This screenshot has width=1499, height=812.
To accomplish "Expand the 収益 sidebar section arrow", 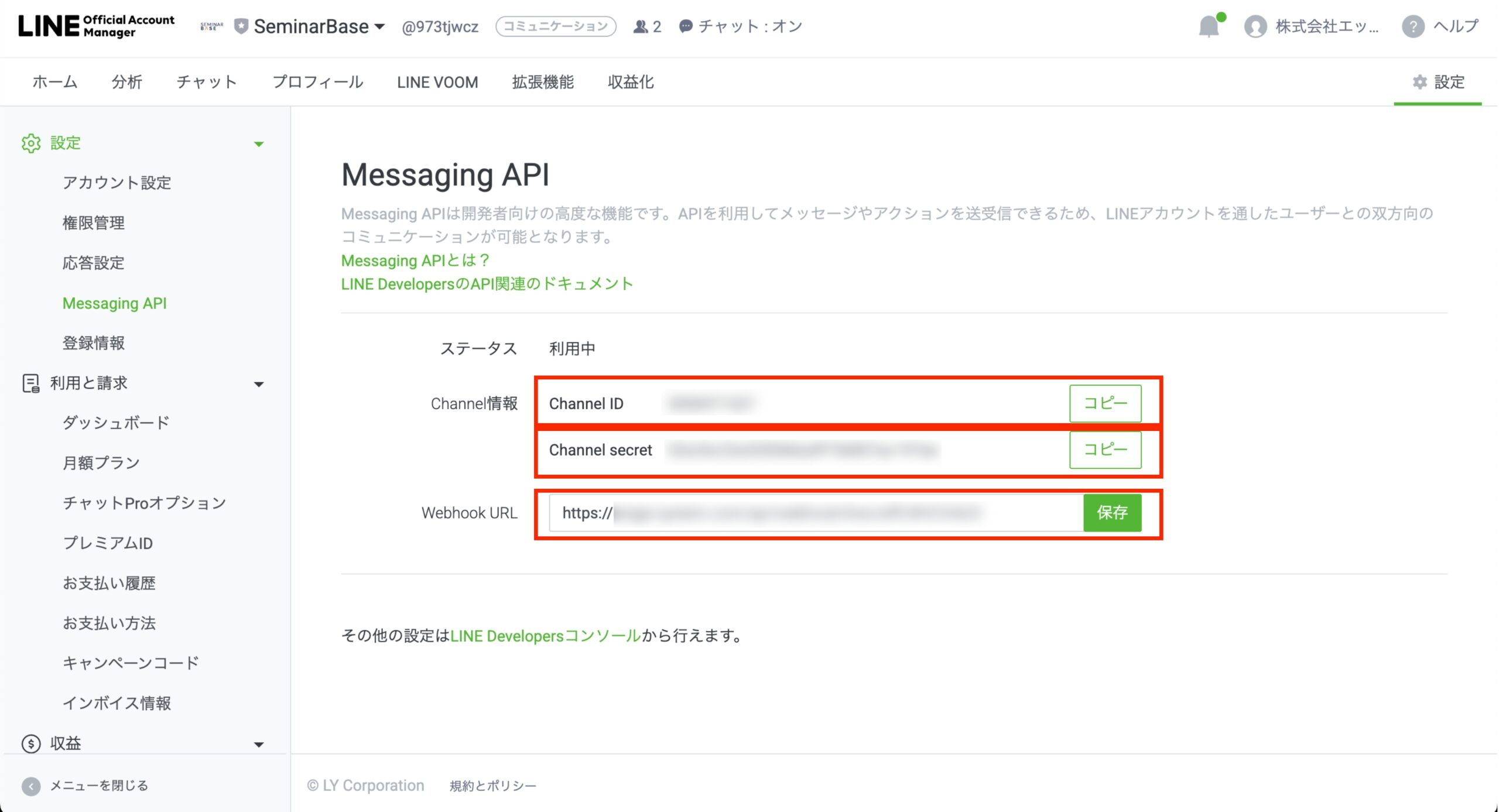I will pos(259,745).
